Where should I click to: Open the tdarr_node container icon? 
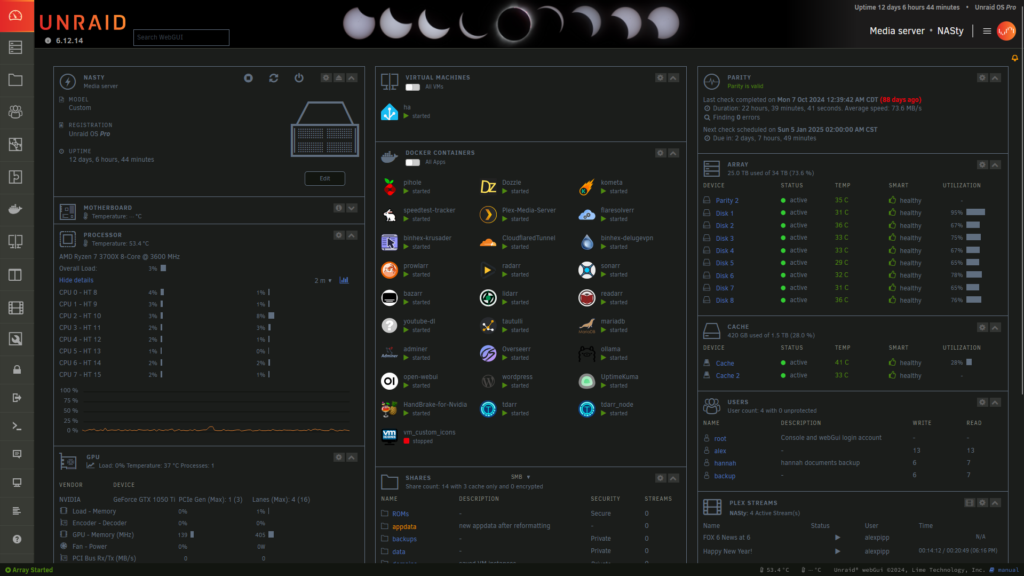(586, 409)
